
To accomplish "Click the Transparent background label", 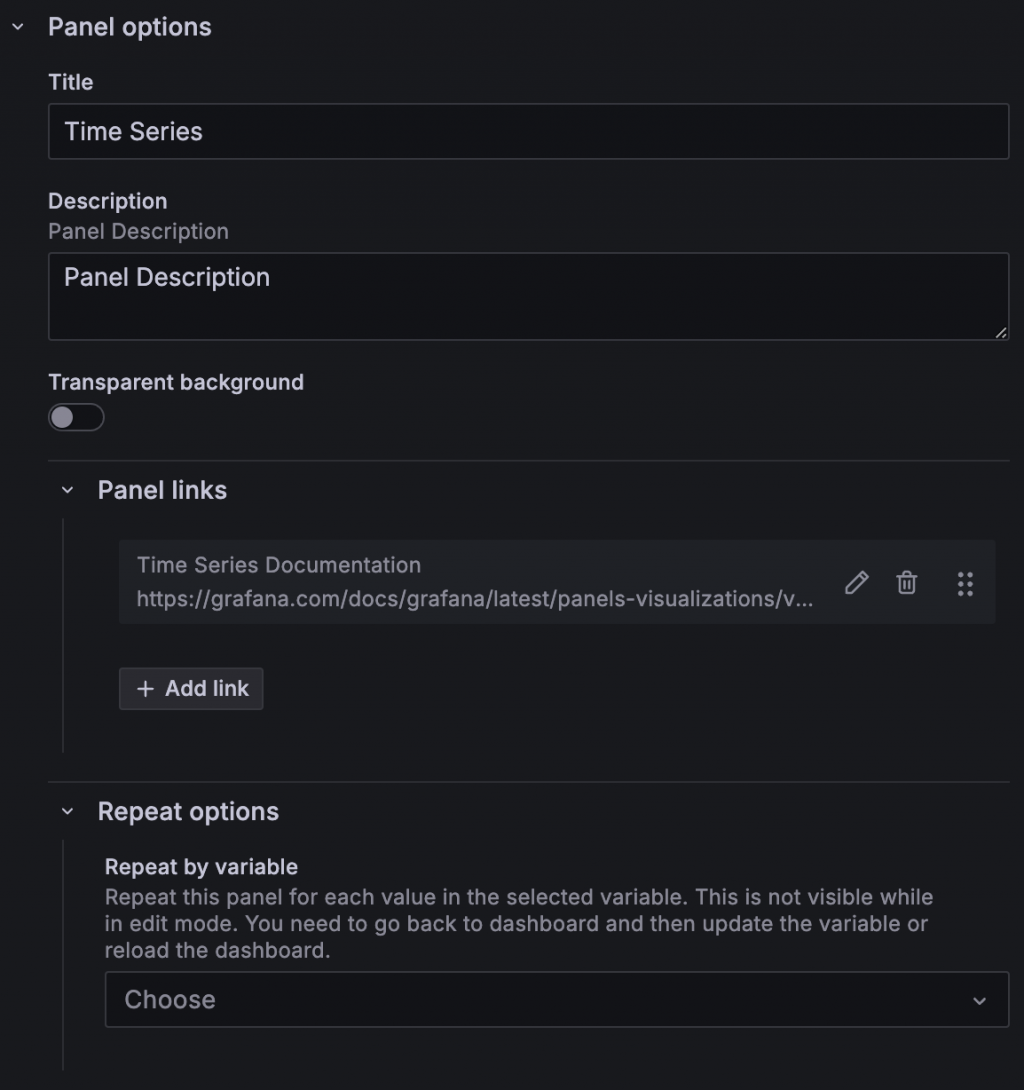I will [176, 382].
